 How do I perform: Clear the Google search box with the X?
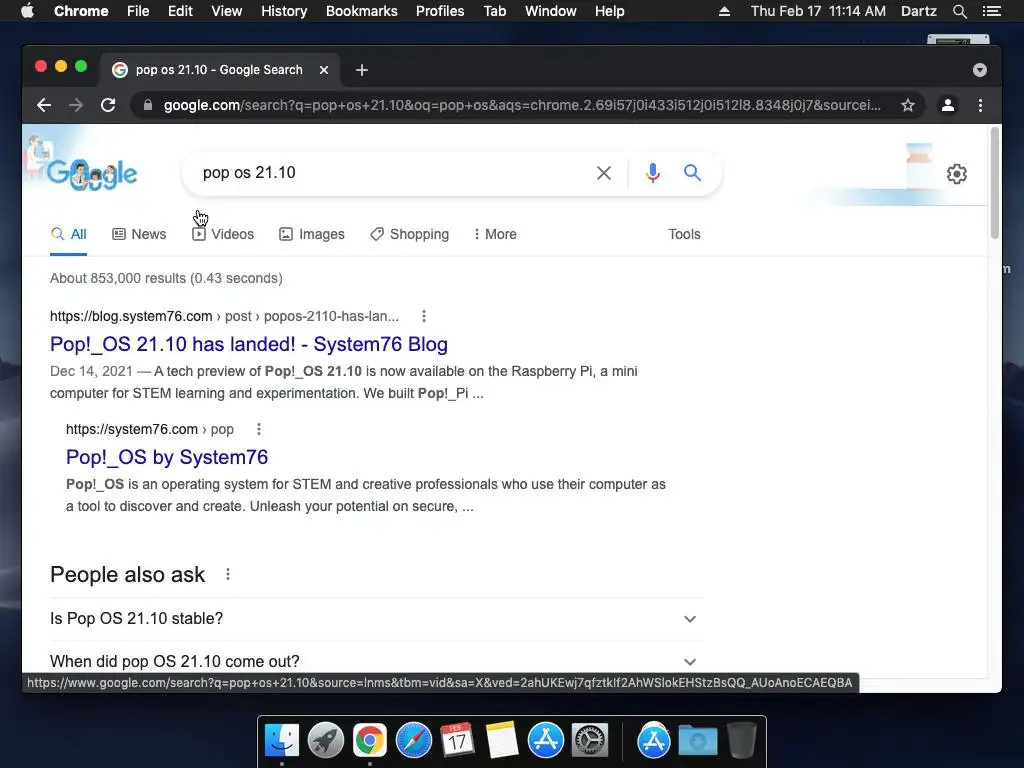604,173
